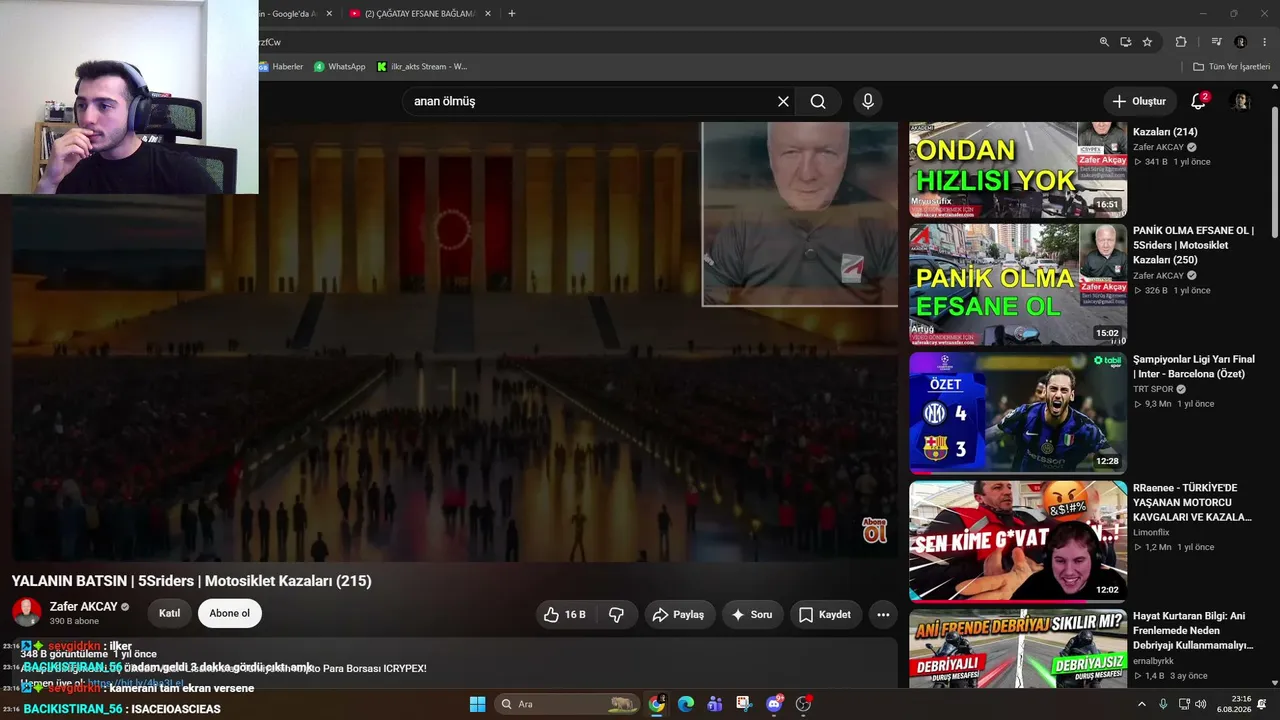Like the video with thumbs up
Viewport: 1280px width, 720px height.
pos(566,615)
